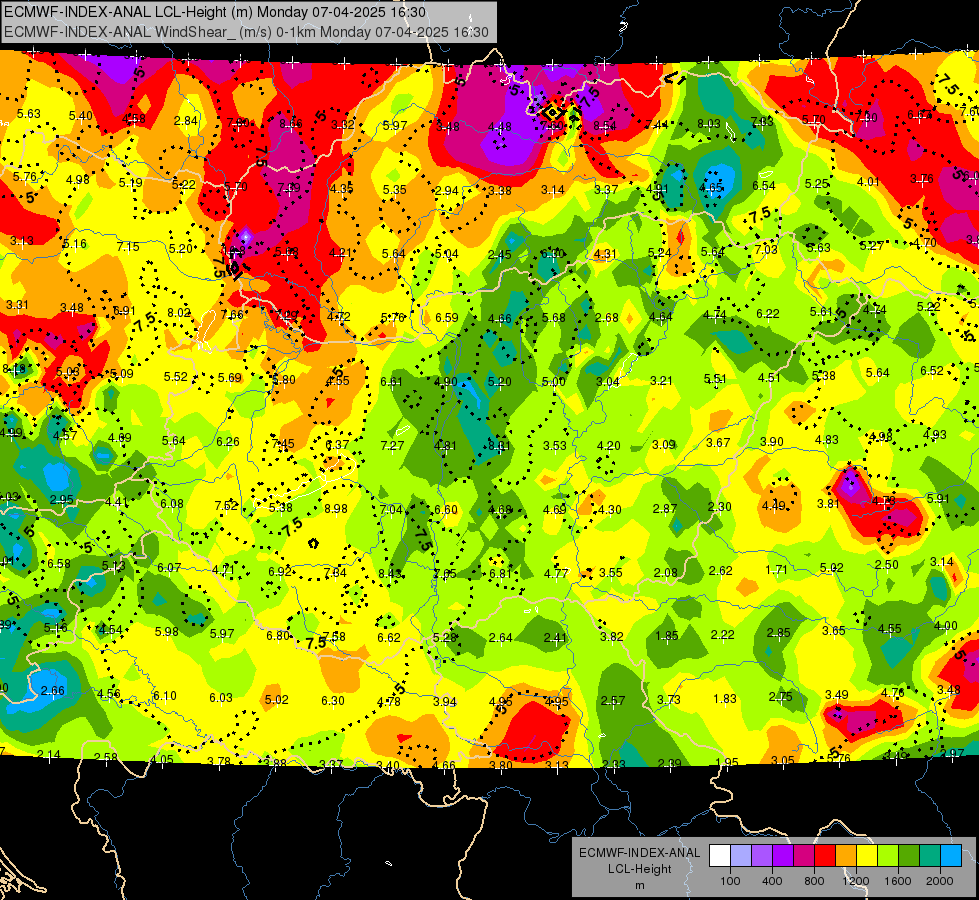Click the wind shear value 2.57
The height and width of the screenshot is (900, 979).
point(612,701)
